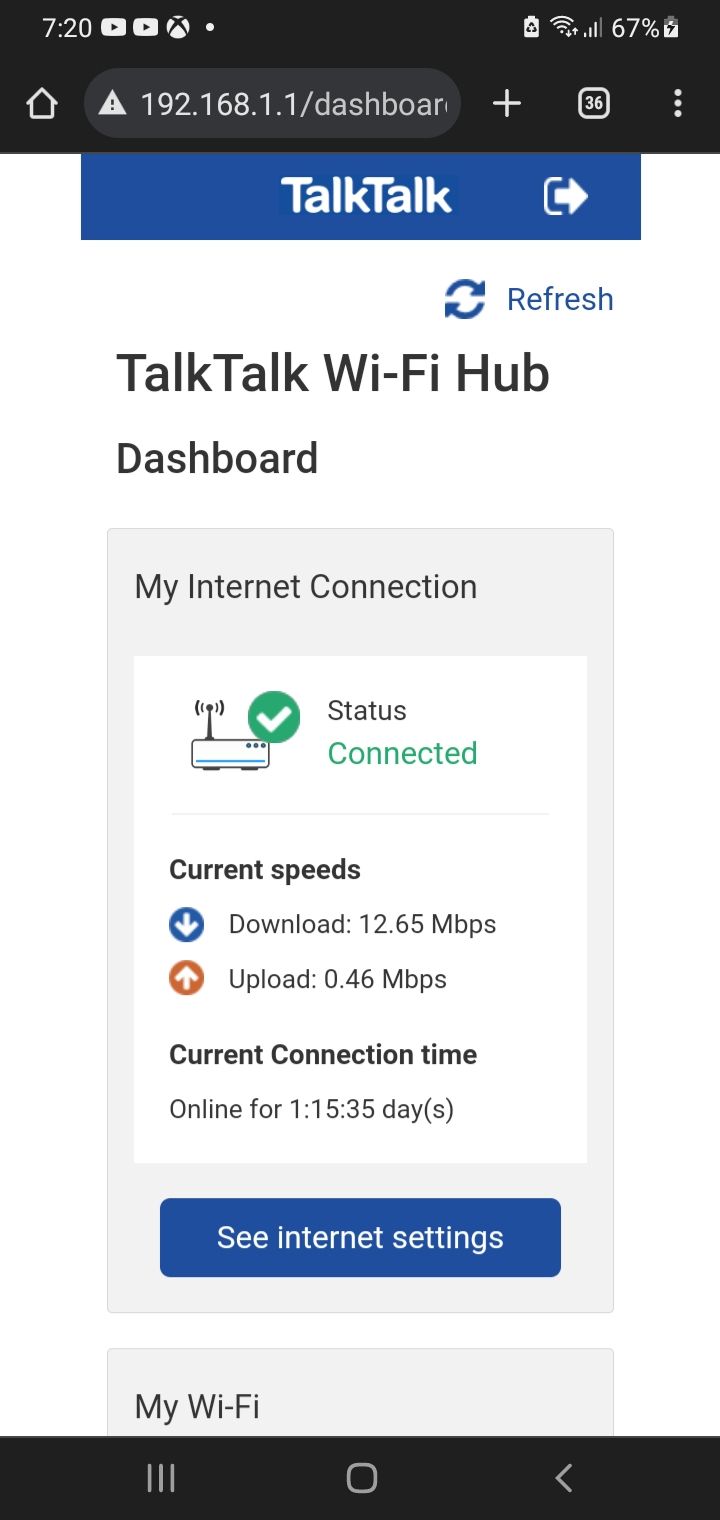Tap the not-secure warning triangle icon
This screenshot has width=720, height=1520.
[x=113, y=103]
